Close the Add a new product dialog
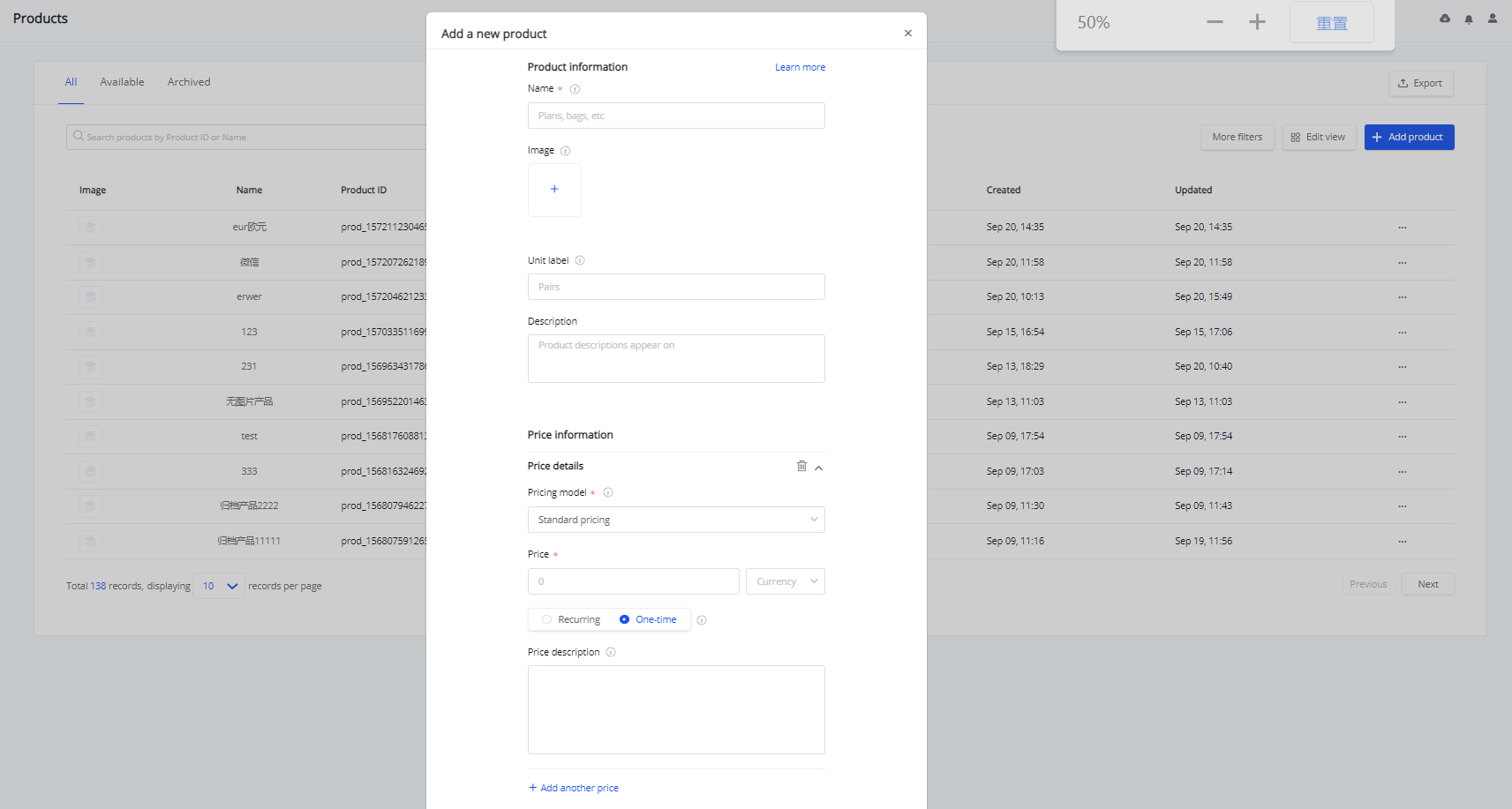 [x=907, y=34]
